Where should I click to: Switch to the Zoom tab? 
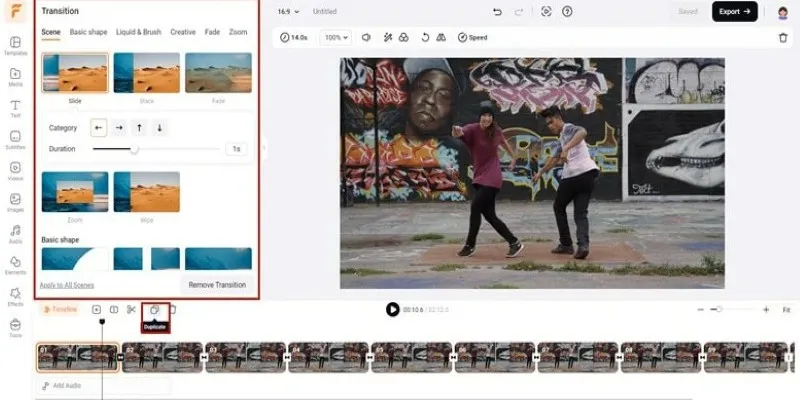[238, 32]
